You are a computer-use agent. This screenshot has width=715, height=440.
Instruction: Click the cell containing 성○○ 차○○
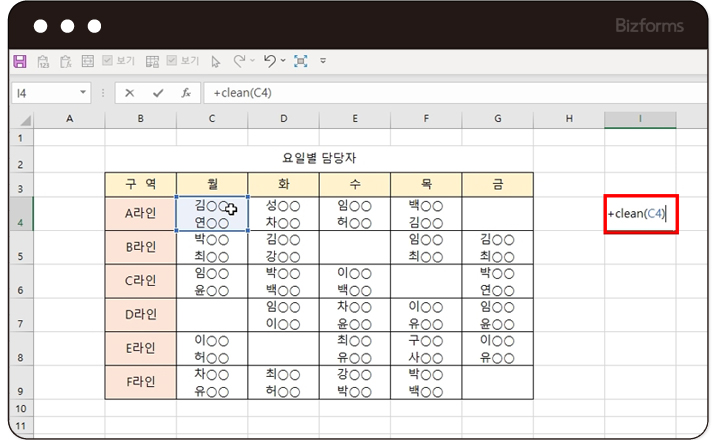tap(284, 214)
